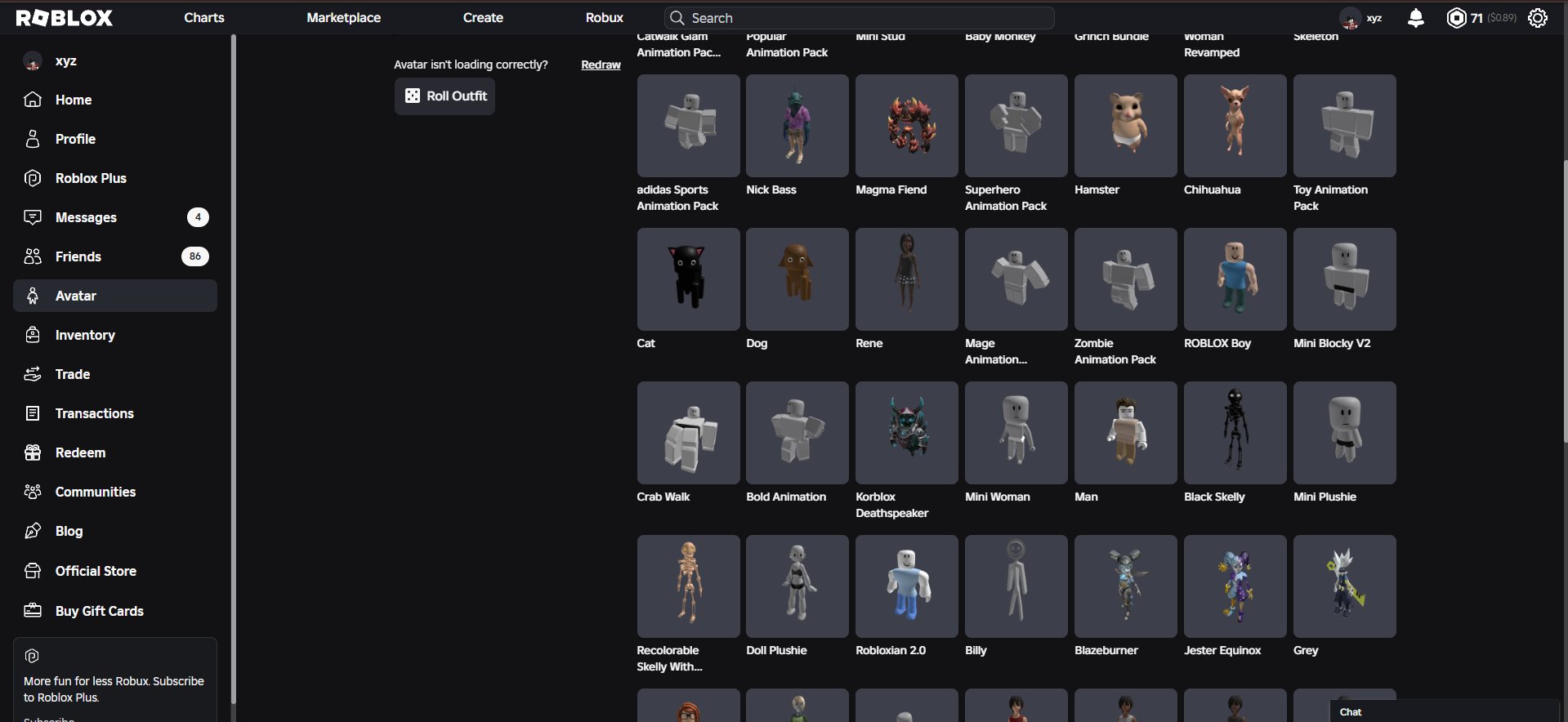Click the Official Store icon in sidebar
The width and height of the screenshot is (1568, 722).
click(33, 571)
